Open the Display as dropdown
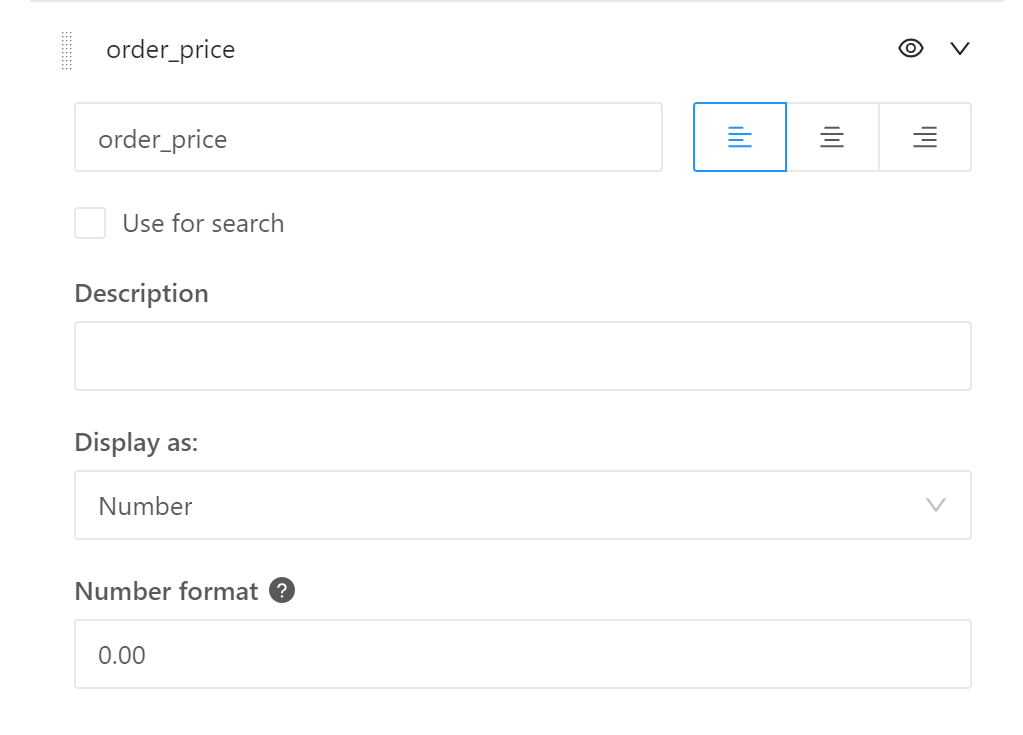 pyautogui.click(x=523, y=505)
